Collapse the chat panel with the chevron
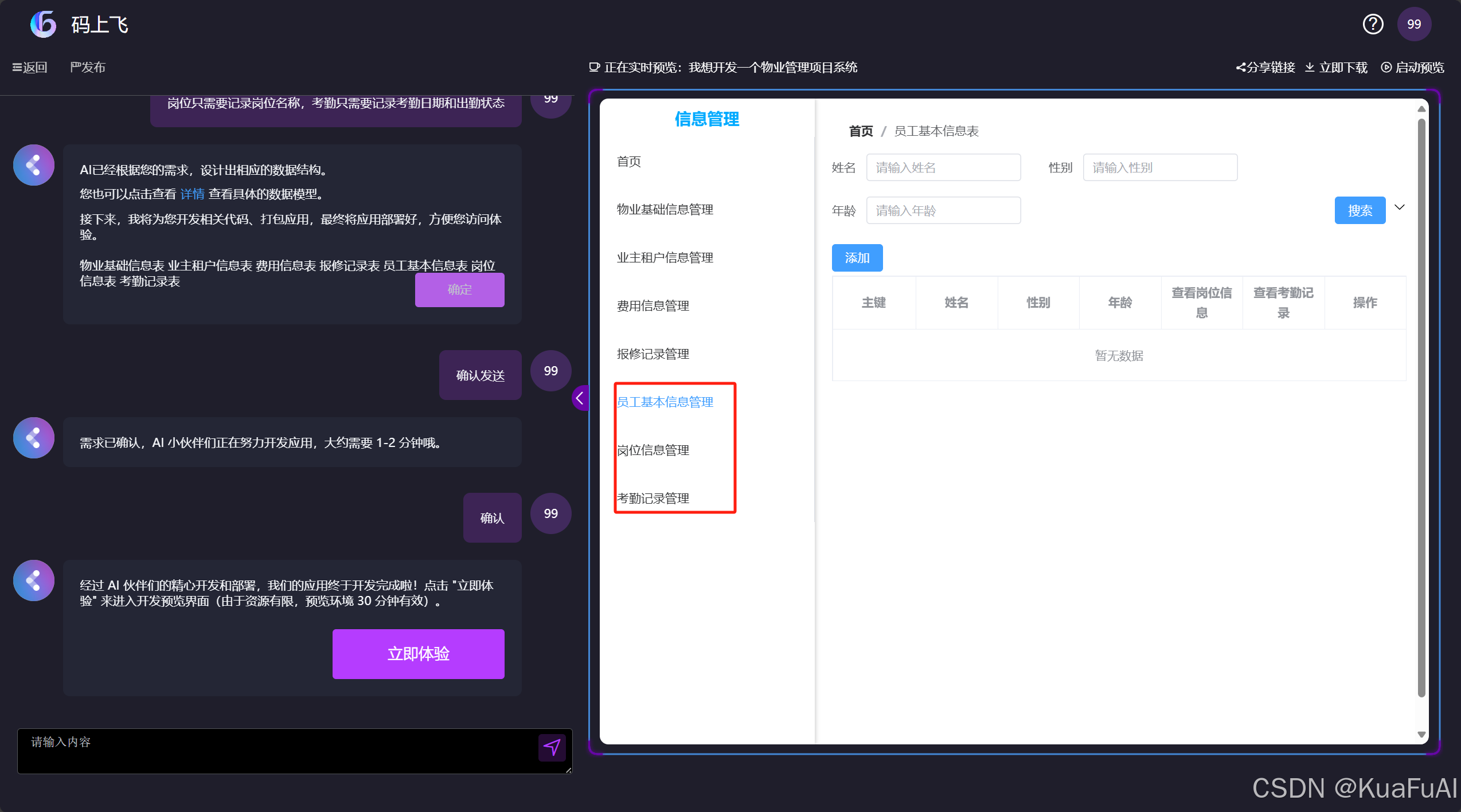The height and width of the screenshot is (812, 1461). coord(580,398)
